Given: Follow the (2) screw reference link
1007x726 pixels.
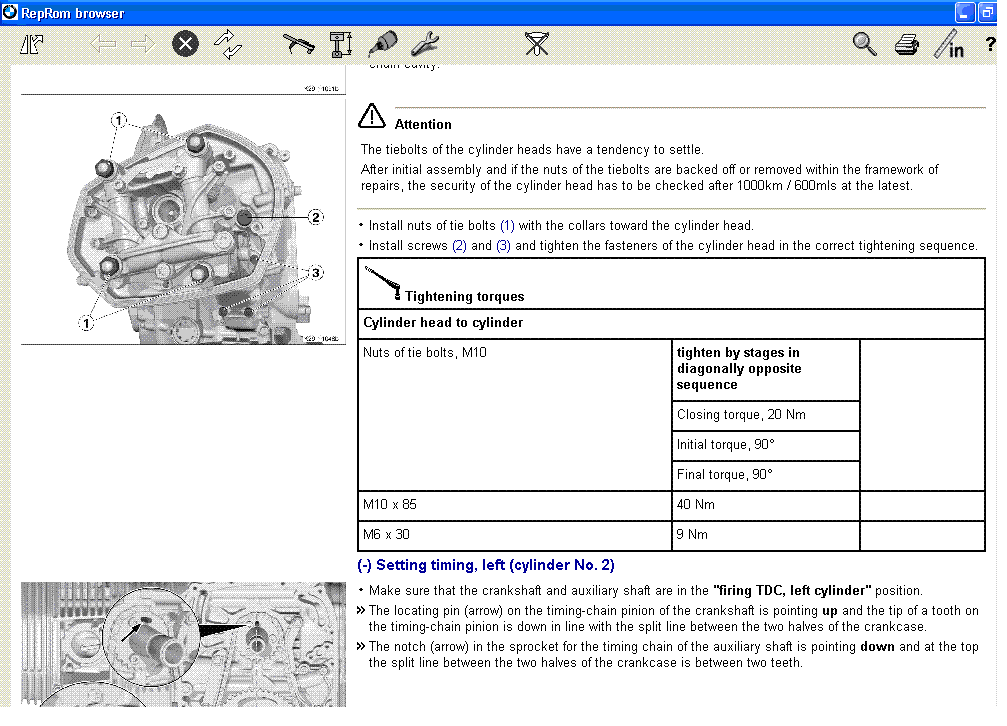Looking at the screenshot, I should pyautogui.click(x=459, y=245).
